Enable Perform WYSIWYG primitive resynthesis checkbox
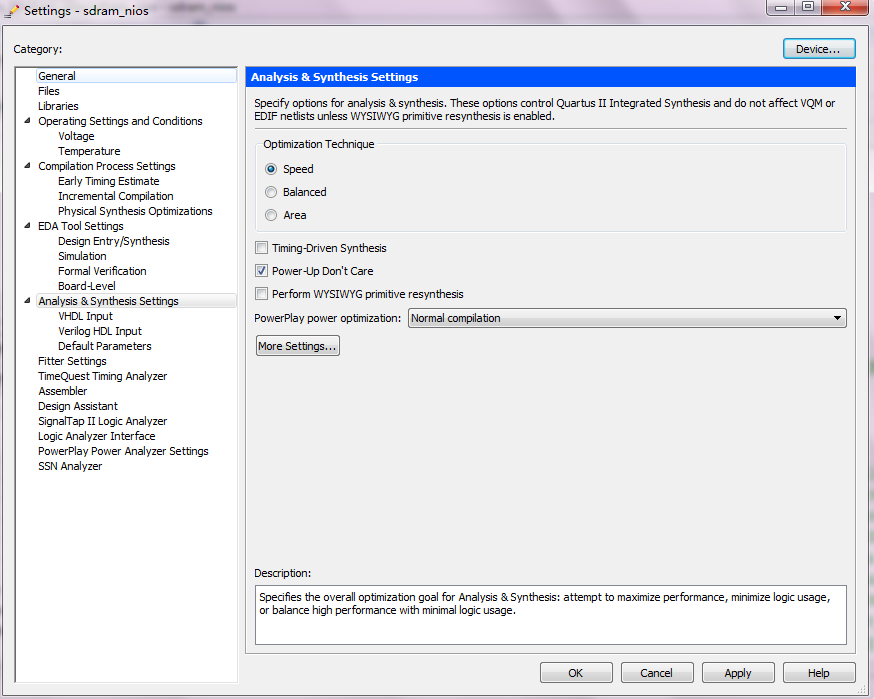The height and width of the screenshot is (699, 874). point(261,294)
